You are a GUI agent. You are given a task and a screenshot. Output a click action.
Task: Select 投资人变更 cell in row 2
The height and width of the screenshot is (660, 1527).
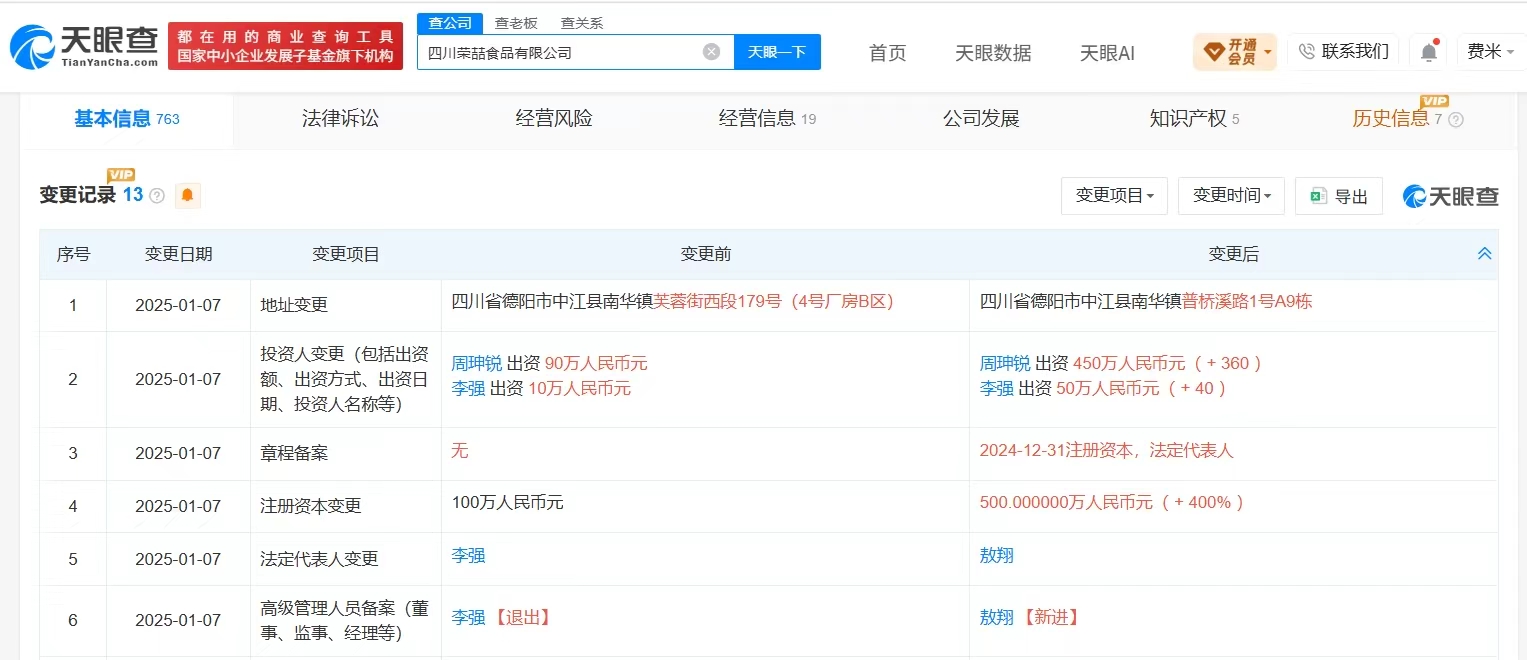[x=345, y=379]
